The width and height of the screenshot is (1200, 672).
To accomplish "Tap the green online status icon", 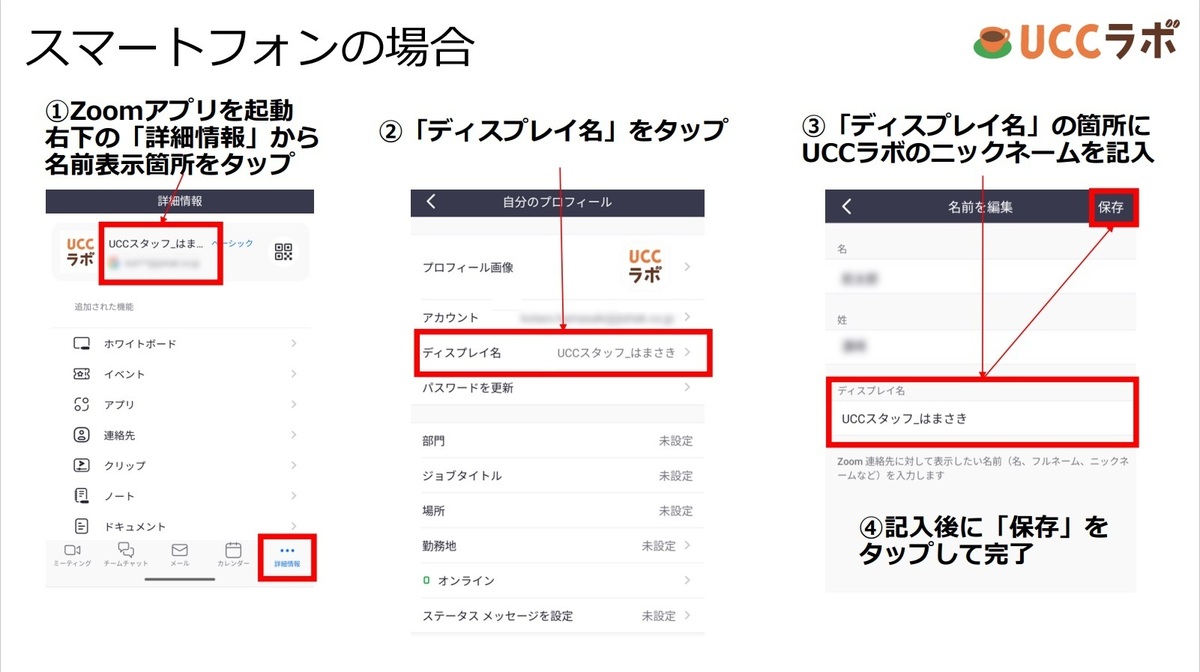I will point(426,581).
